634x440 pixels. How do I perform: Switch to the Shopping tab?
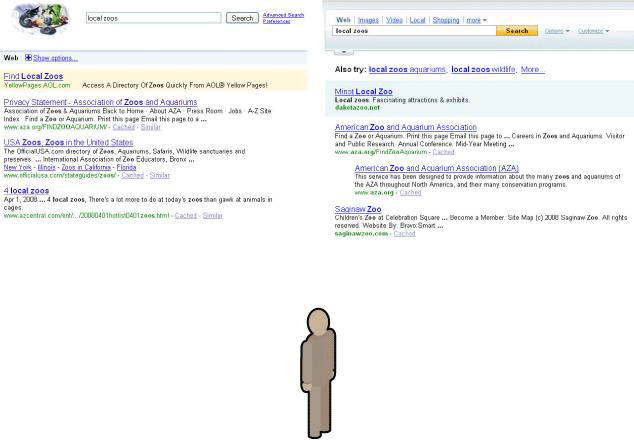click(446, 20)
